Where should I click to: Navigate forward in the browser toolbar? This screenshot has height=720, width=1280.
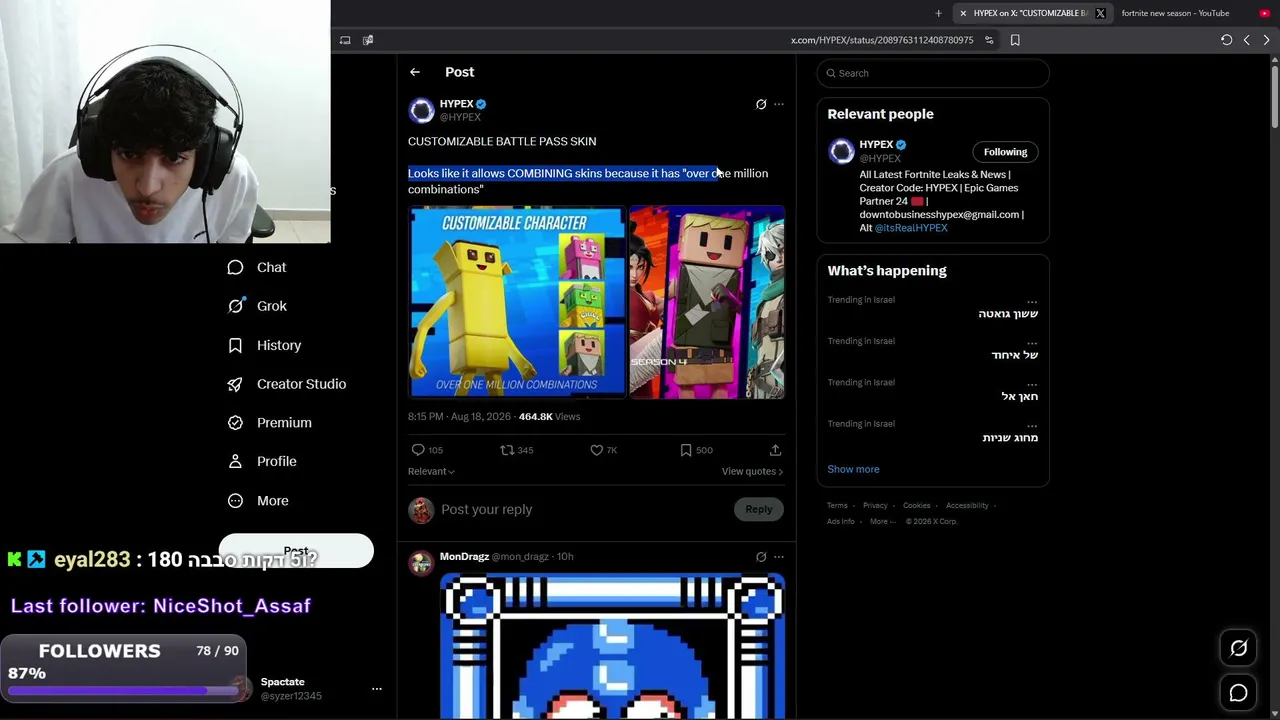[1266, 40]
